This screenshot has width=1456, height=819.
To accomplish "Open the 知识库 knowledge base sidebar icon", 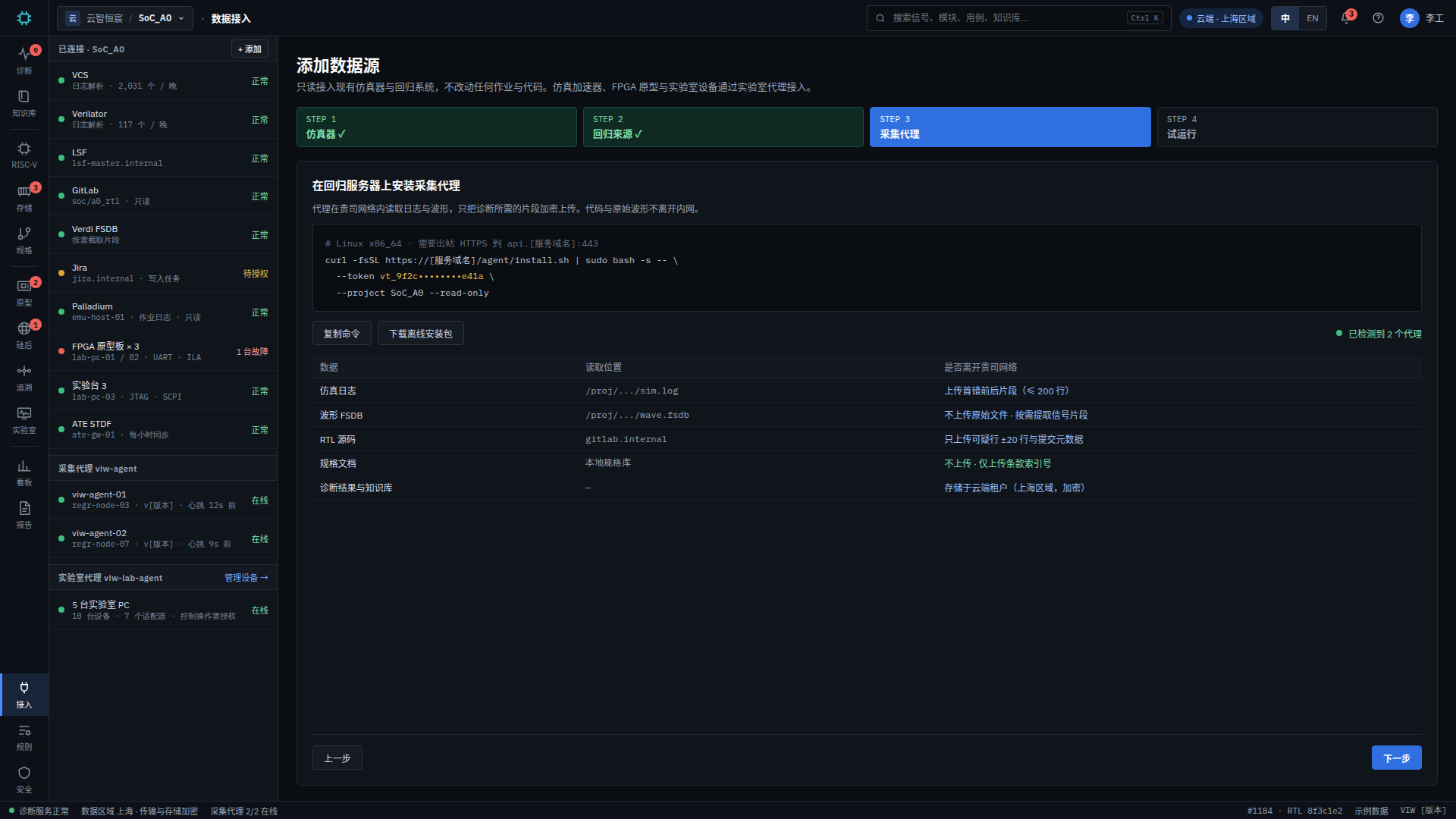I will pyautogui.click(x=24, y=103).
